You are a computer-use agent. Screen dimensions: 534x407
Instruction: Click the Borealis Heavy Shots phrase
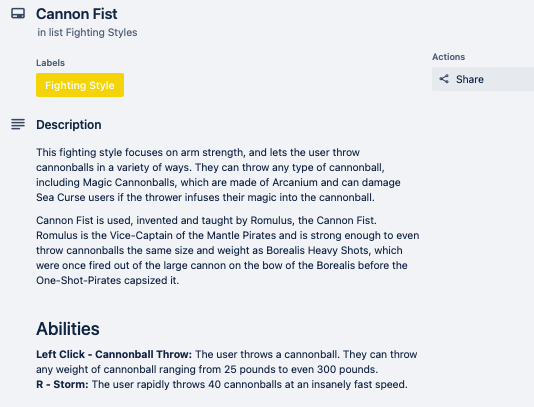tap(317, 250)
